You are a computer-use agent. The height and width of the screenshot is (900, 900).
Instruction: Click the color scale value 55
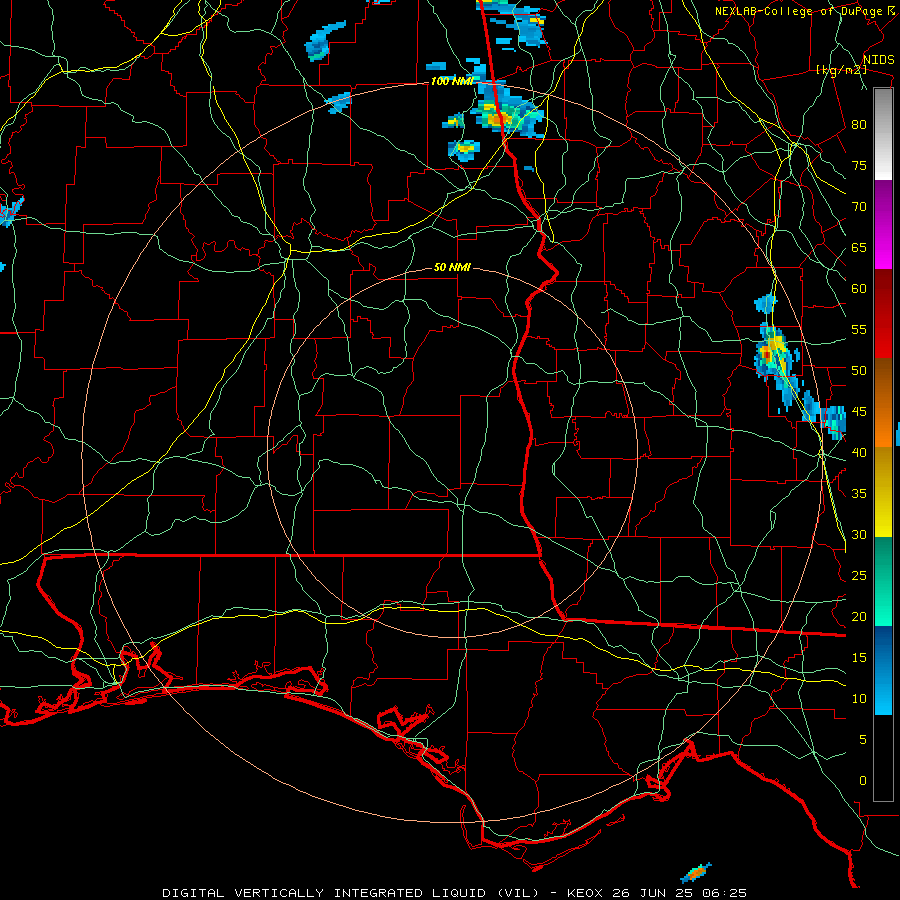[x=859, y=329]
